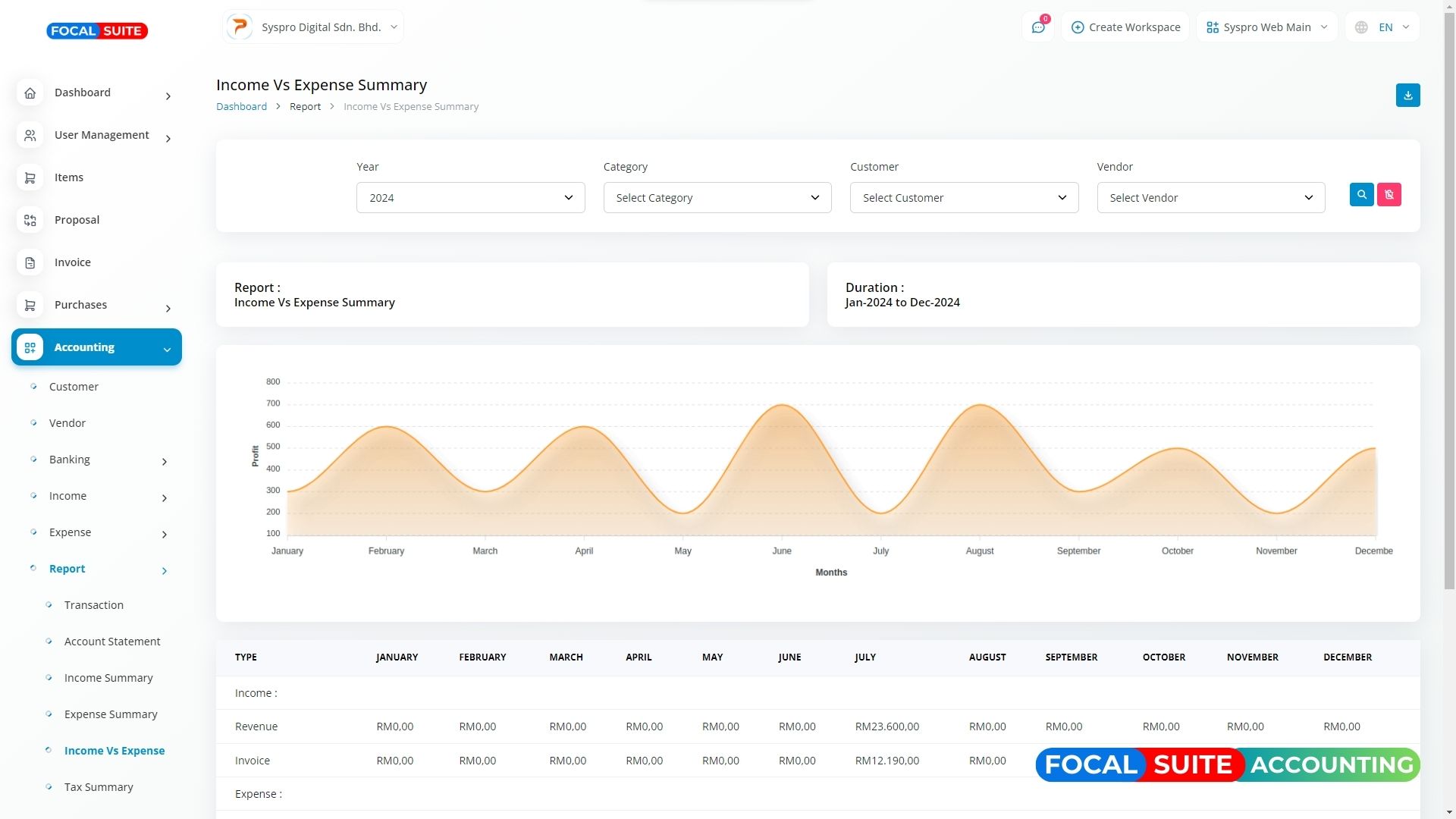This screenshot has height=819, width=1456.
Task: Click the Dashboard home icon
Action: click(x=30, y=93)
